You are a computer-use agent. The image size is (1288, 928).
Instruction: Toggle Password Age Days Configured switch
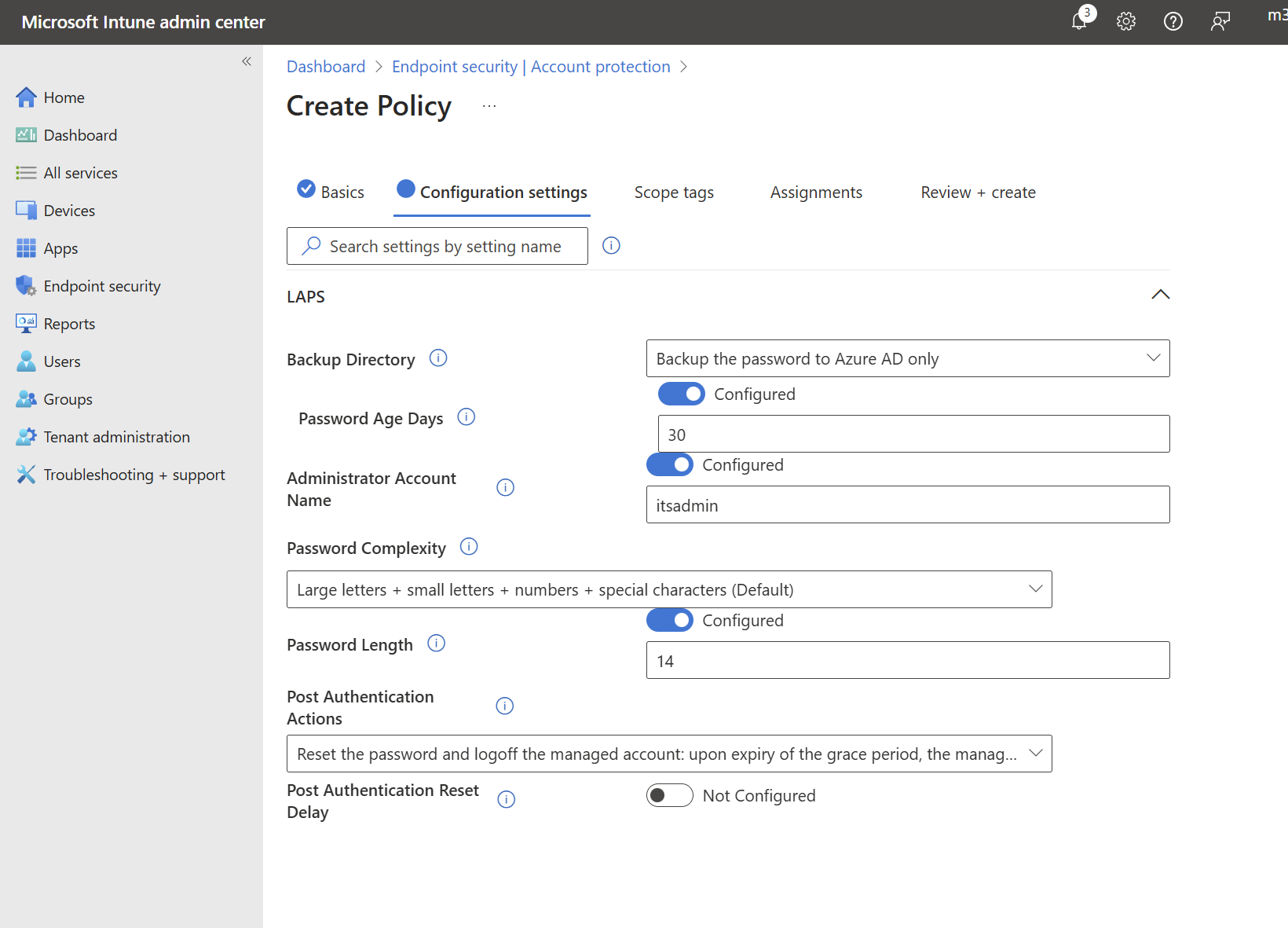click(x=681, y=394)
